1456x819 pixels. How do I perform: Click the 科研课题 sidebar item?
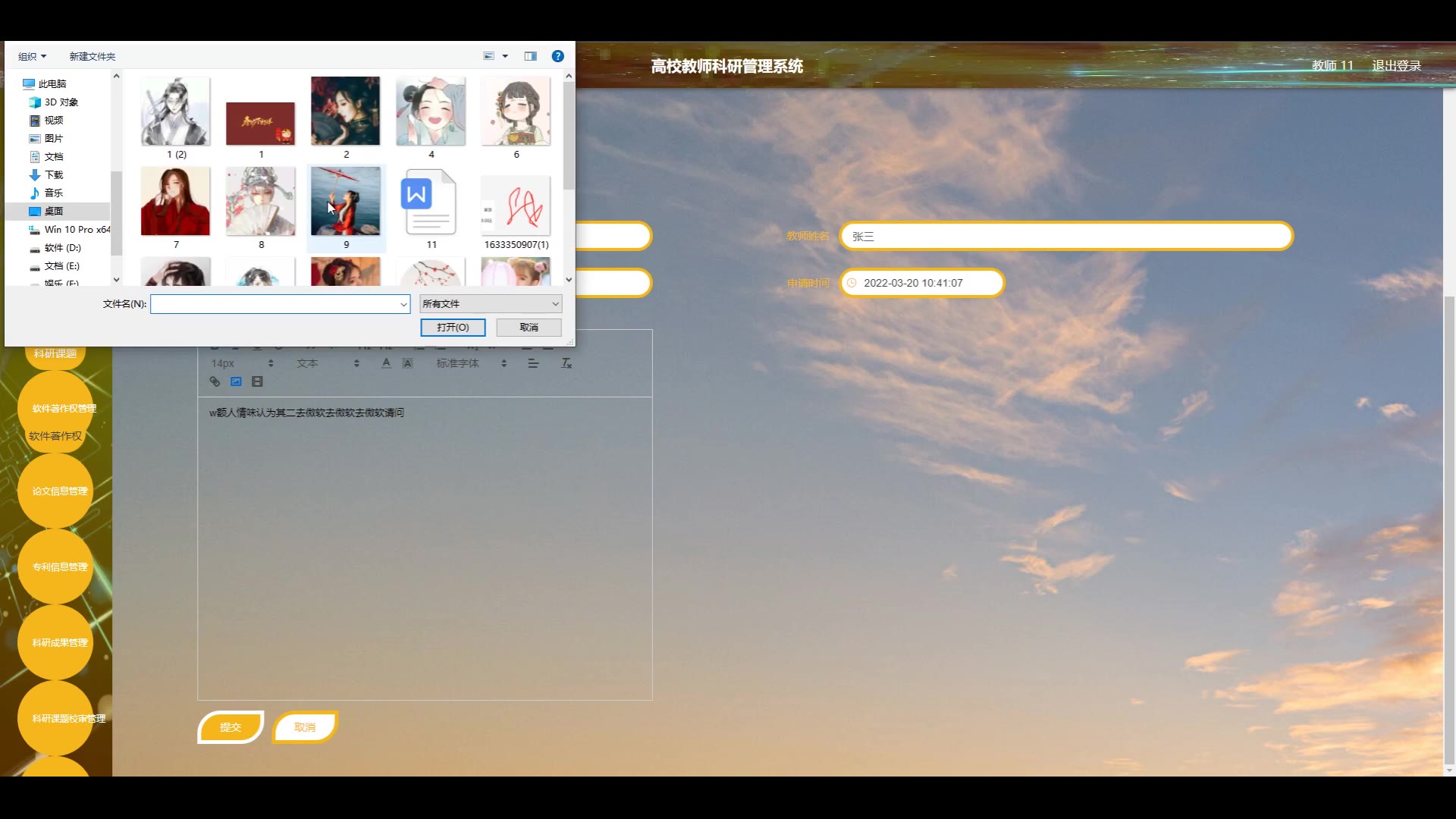[x=55, y=353]
